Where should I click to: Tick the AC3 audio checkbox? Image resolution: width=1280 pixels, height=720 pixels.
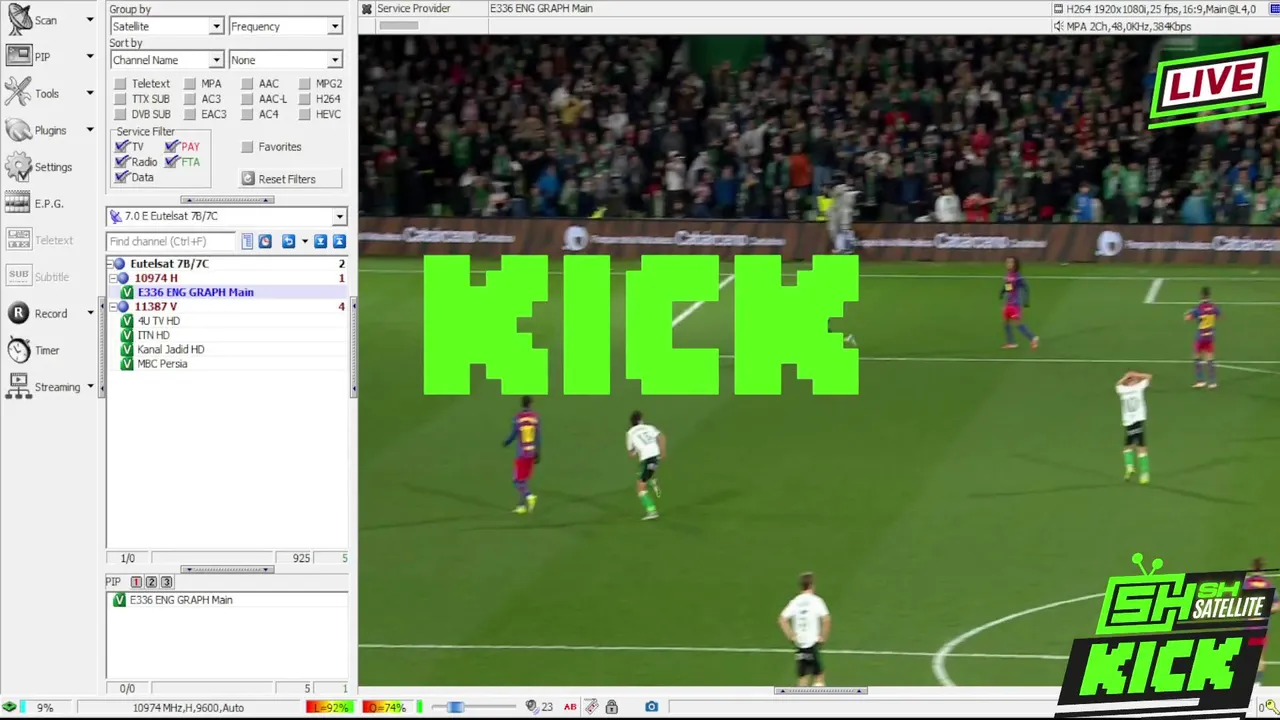tap(190, 99)
